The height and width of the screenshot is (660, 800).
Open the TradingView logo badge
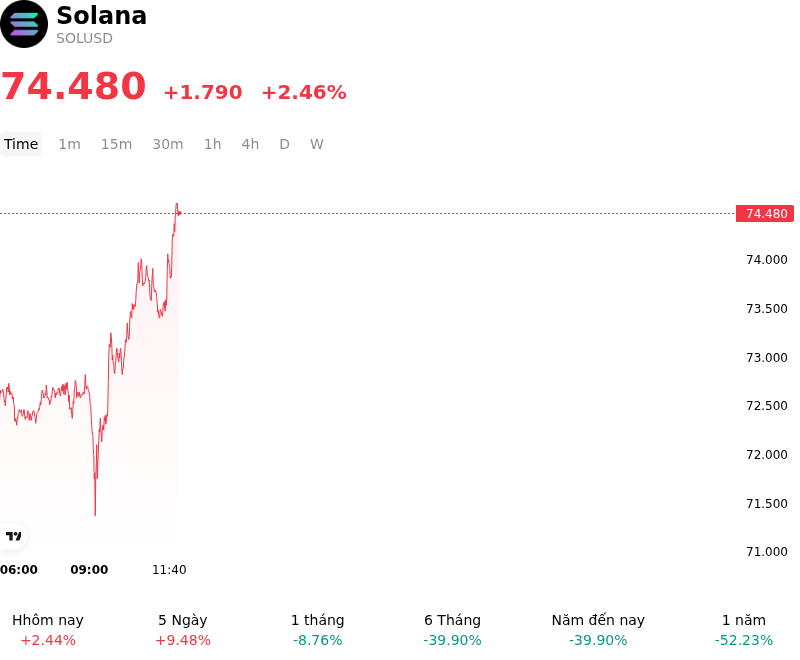tap(13, 536)
